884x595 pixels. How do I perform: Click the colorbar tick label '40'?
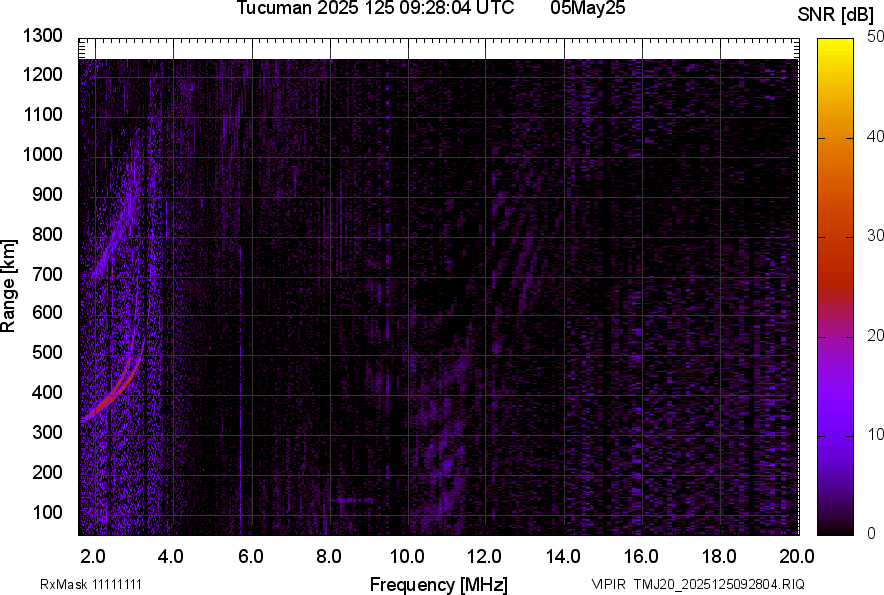(x=876, y=136)
